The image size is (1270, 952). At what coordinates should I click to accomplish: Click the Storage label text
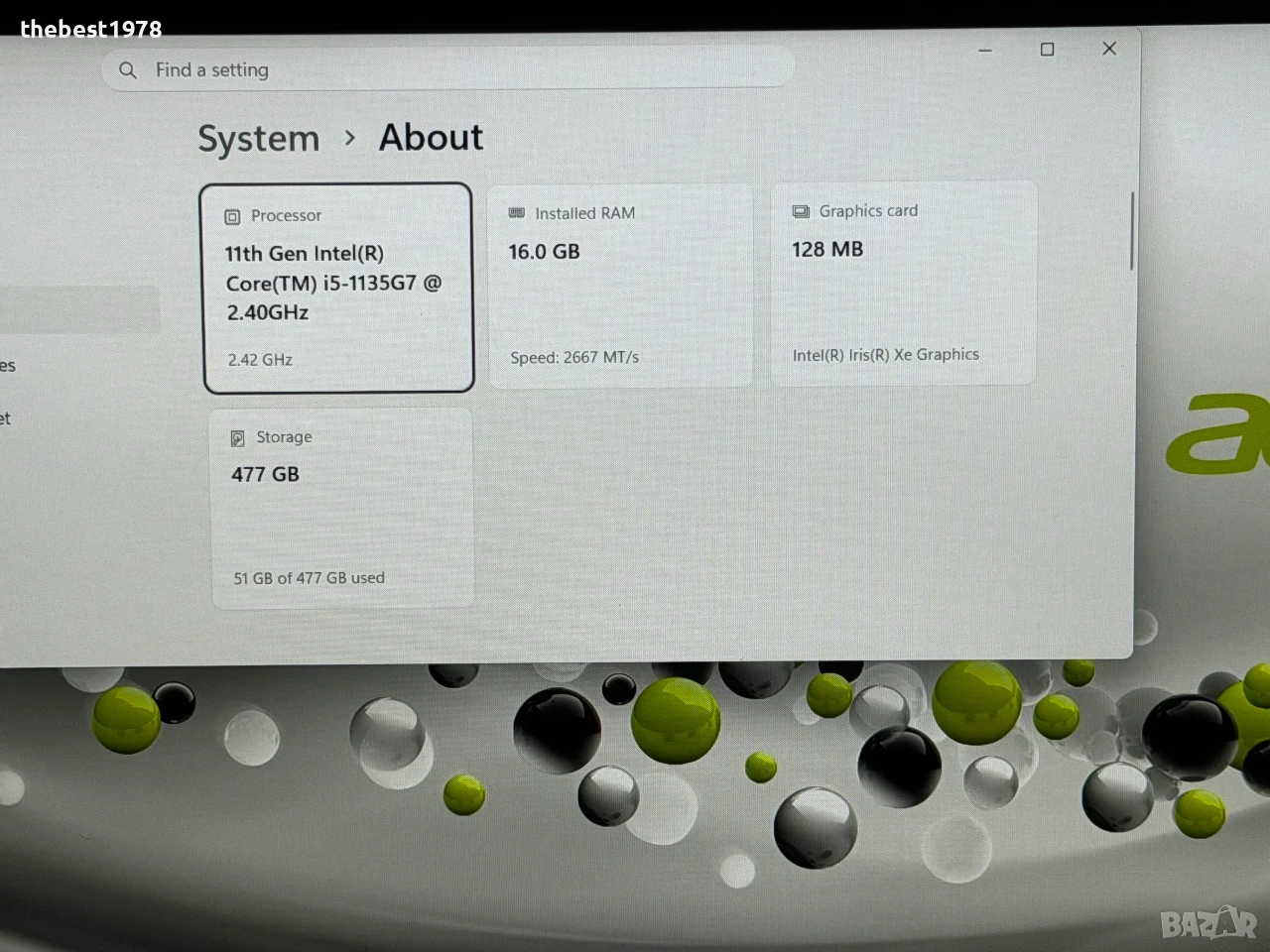coord(284,437)
